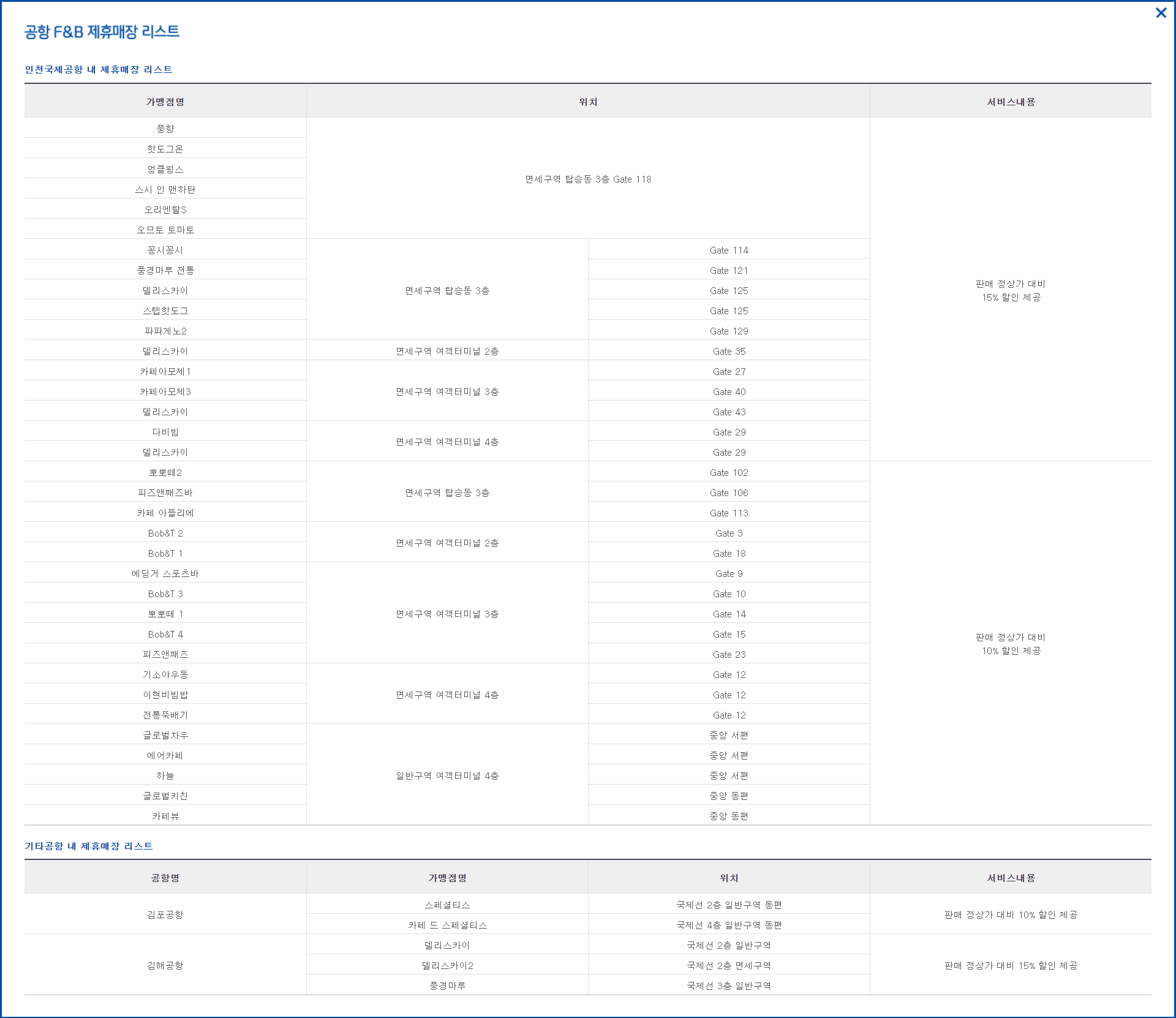The image size is (1176, 1018).
Task: Click the 에딩거 스포츠바 store name
Action: coord(165,573)
